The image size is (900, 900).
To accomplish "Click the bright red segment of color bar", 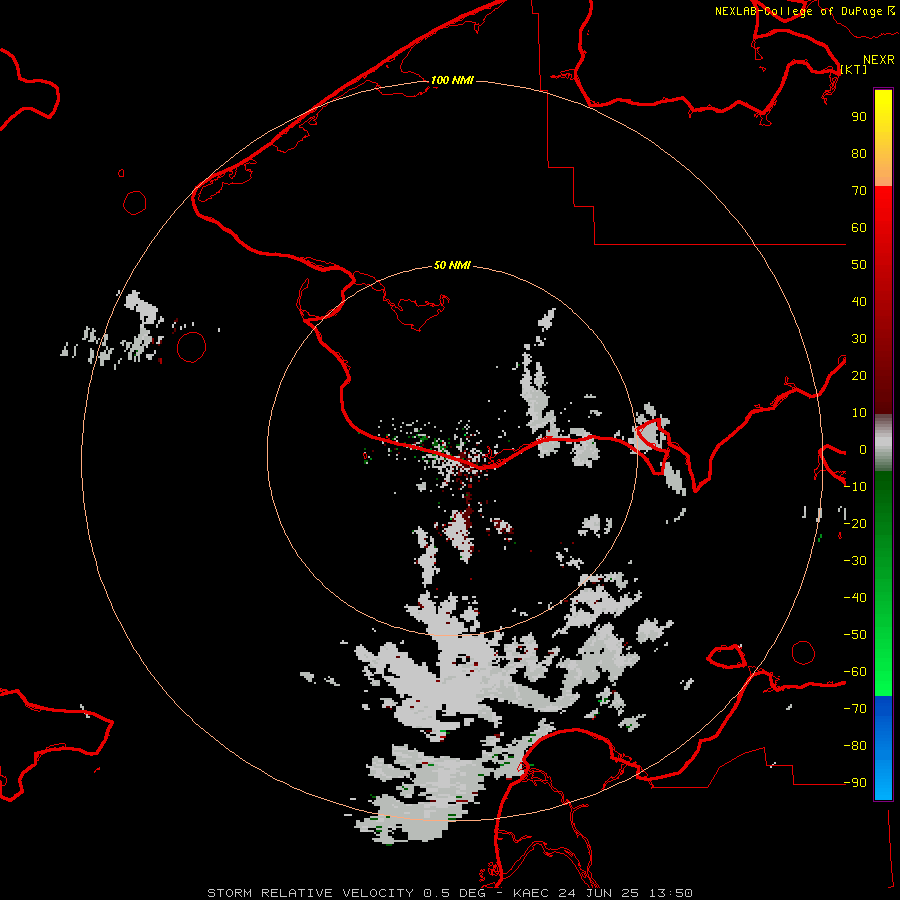I will [x=883, y=300].
